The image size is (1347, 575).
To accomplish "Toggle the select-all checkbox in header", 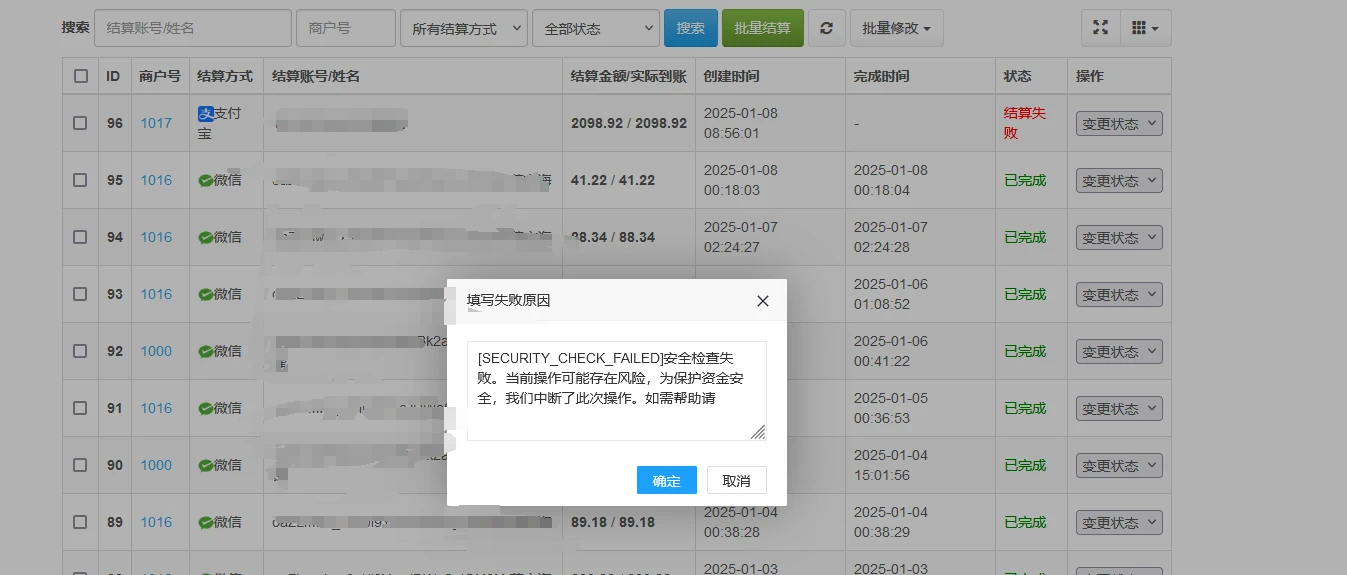I will 81,76.
